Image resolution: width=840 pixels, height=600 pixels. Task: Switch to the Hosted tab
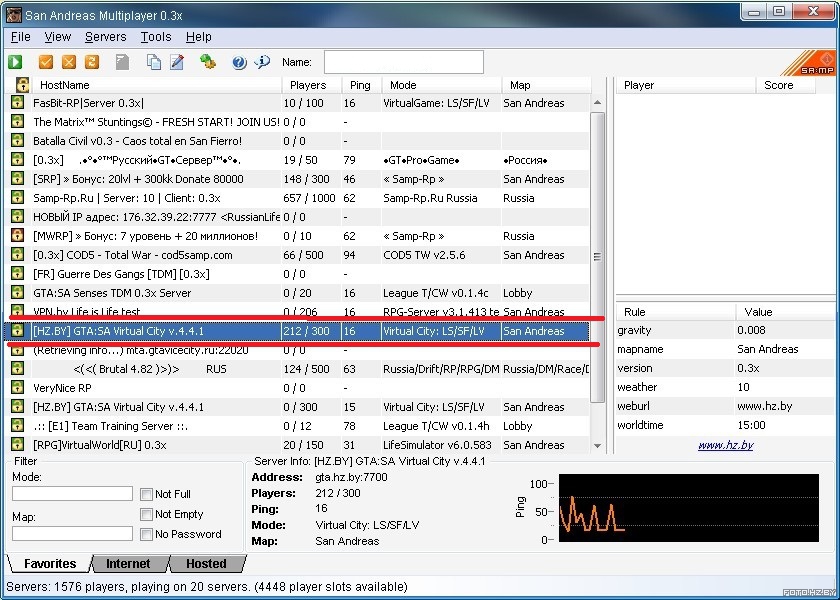pyautogui.click(x=206, y=564)
